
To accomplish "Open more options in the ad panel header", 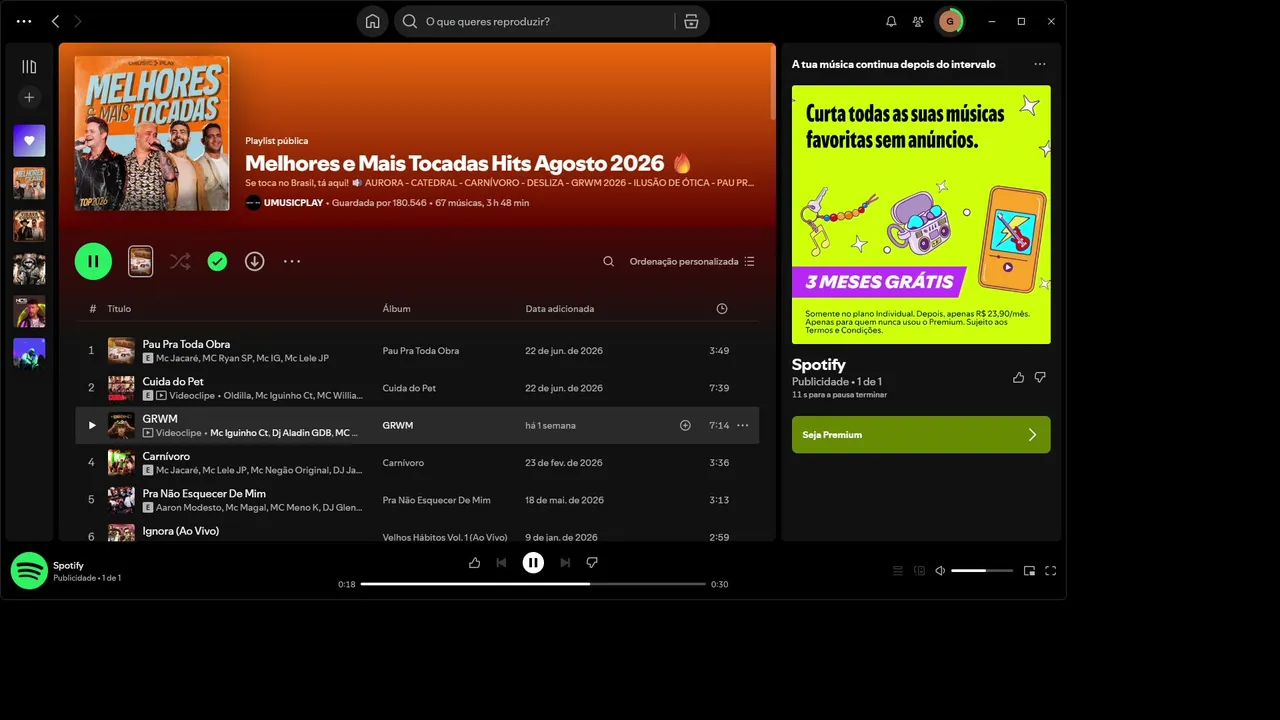I will pyautogui.click(x=1040, y=64).
